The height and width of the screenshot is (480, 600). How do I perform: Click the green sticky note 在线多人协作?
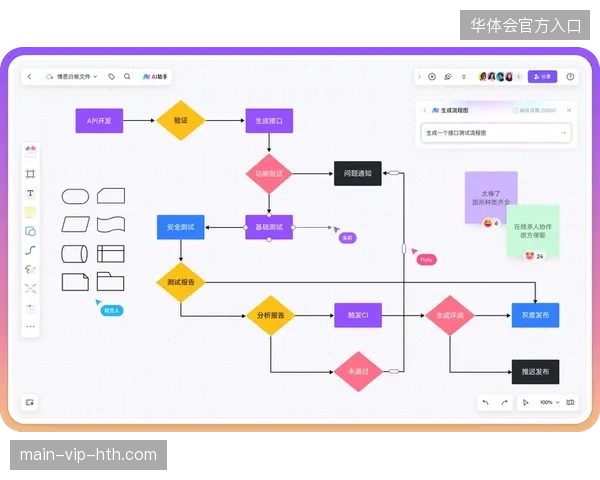click(x=533, y=230)
